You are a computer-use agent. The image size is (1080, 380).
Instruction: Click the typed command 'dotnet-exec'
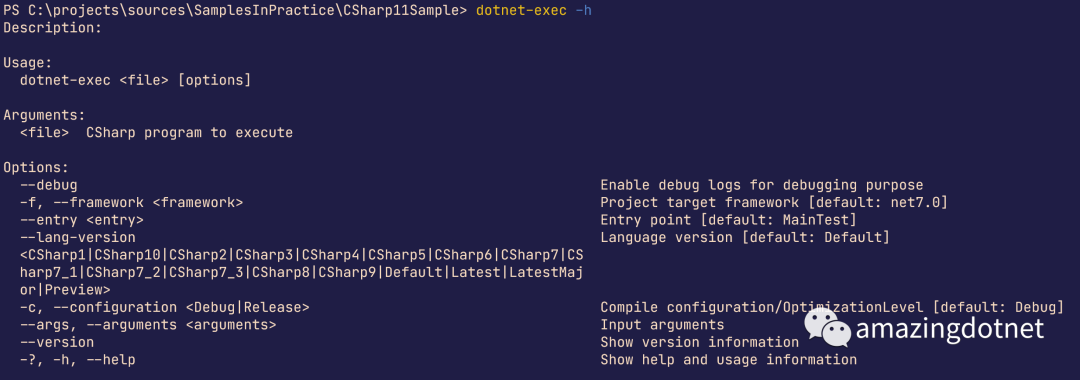click(x=521, y=11)
